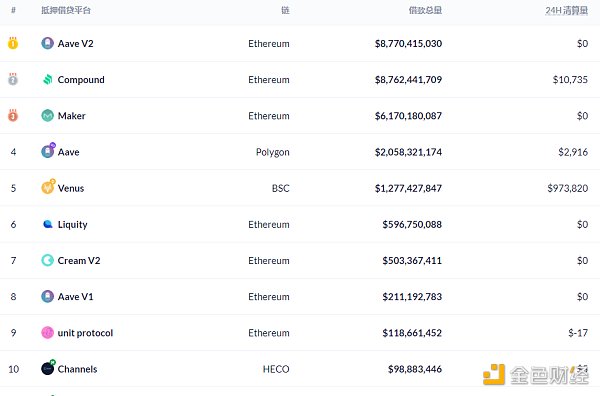Click the Venus logo icon
Screen dimensions: 600x396
(48, 187)
